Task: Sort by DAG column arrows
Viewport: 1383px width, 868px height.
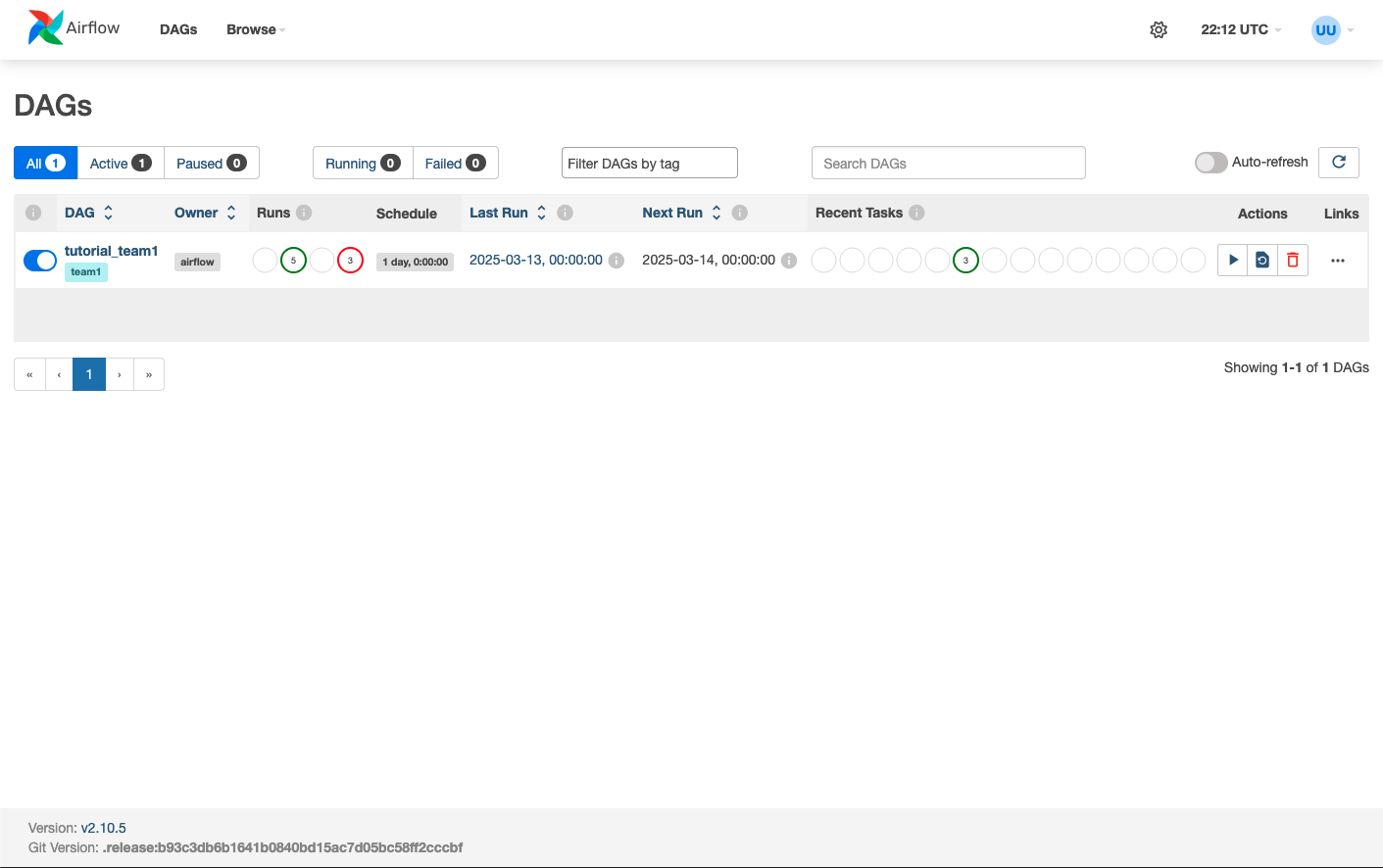Action: pos(108,213)
